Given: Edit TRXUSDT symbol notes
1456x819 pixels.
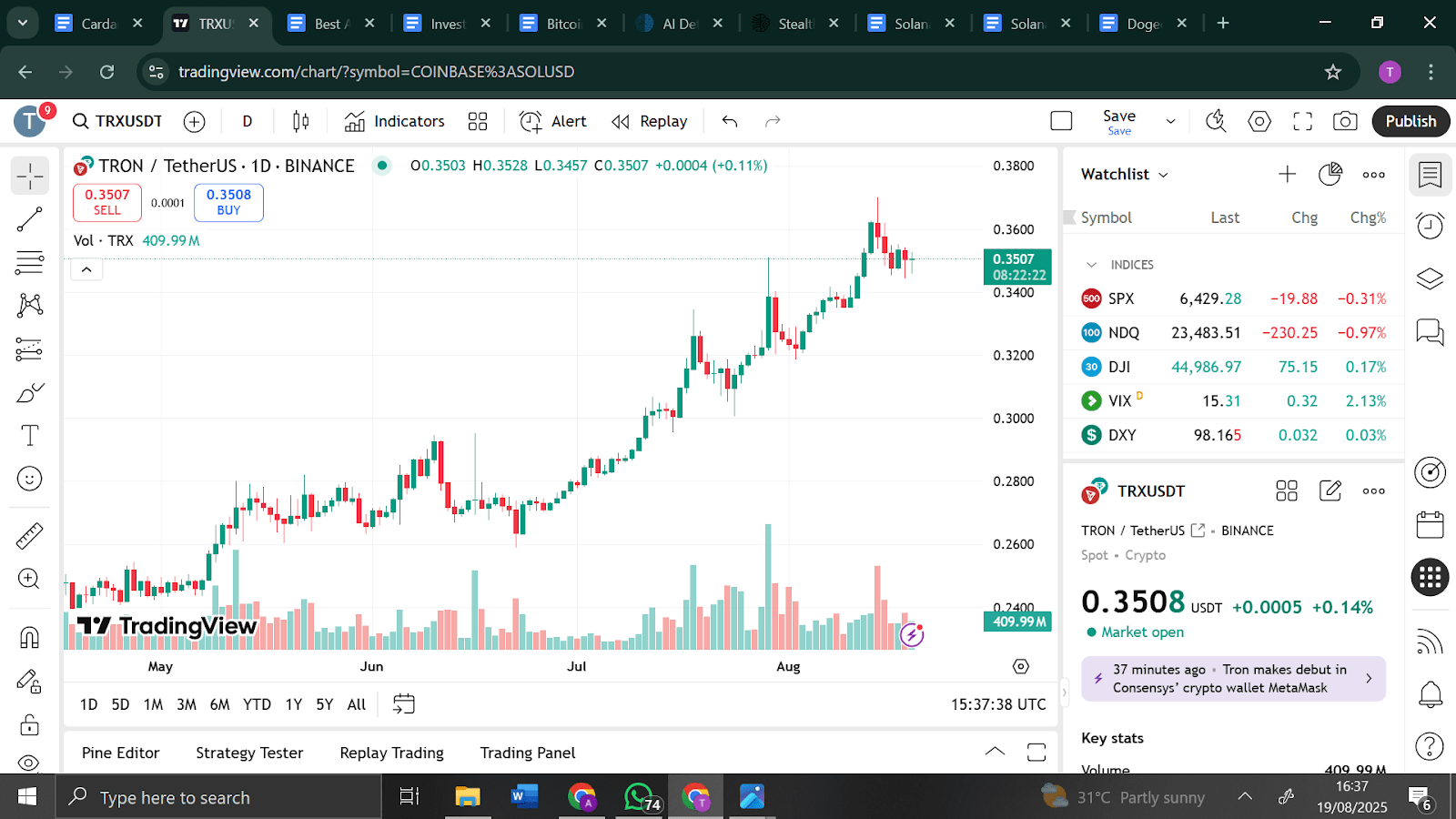Looking at the screenshot, I should [1330, 490].
